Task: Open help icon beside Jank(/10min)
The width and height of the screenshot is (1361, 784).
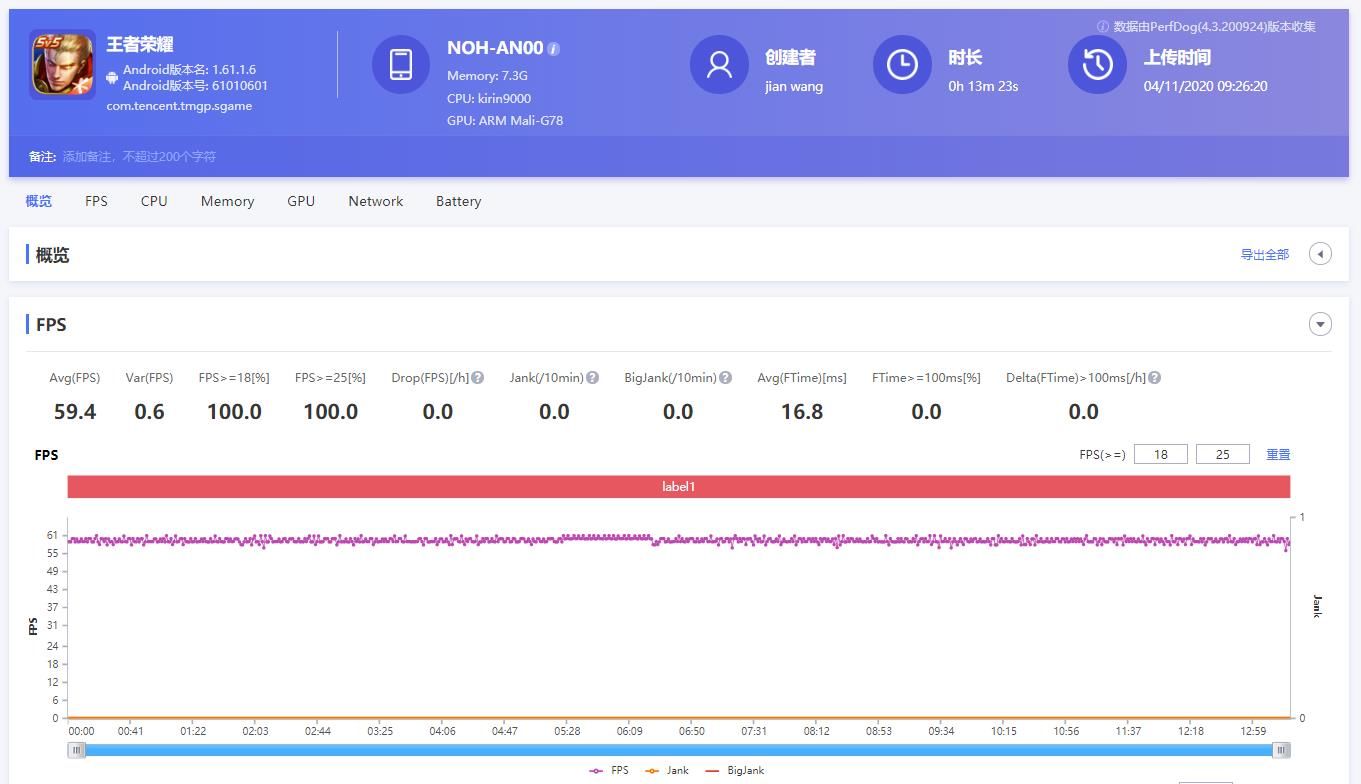Action: point(593,378)
